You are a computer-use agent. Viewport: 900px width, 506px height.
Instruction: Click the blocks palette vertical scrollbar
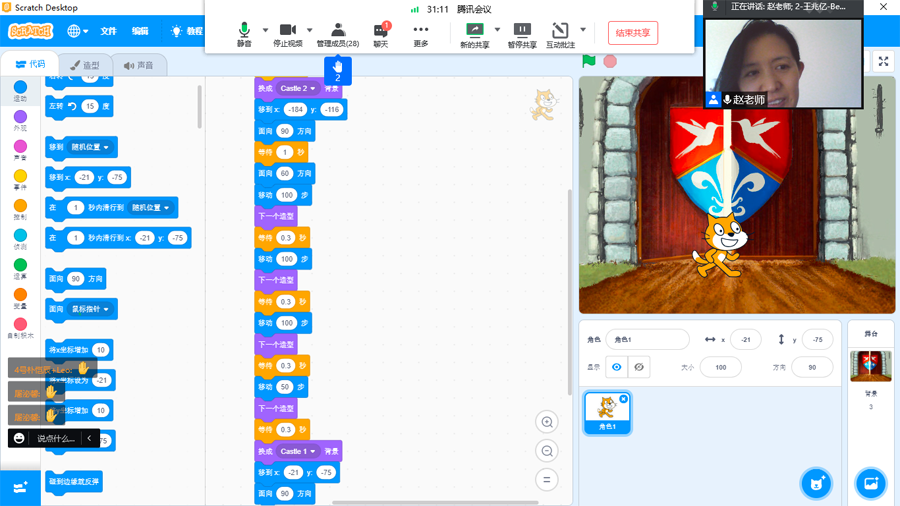(200, 107)
